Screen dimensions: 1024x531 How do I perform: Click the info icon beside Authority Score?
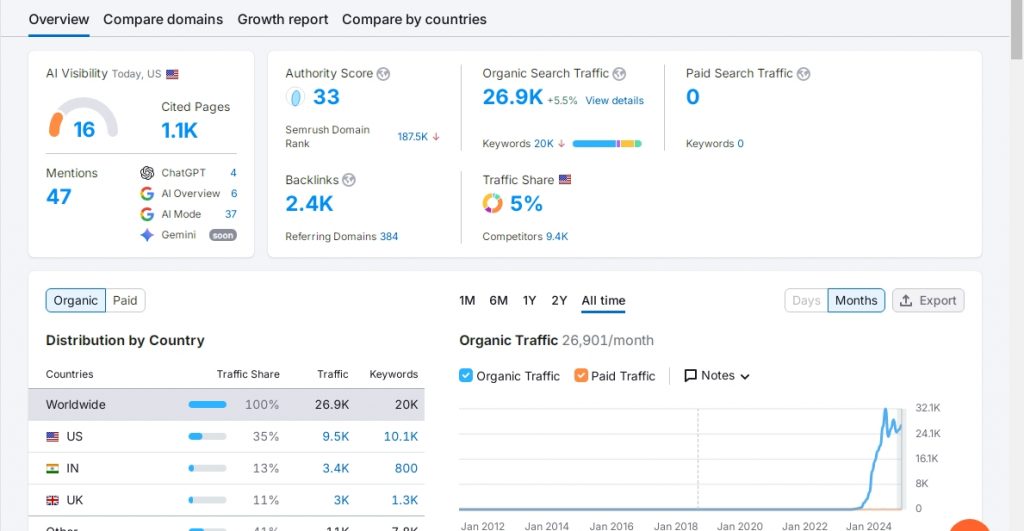tap(383, 74)
